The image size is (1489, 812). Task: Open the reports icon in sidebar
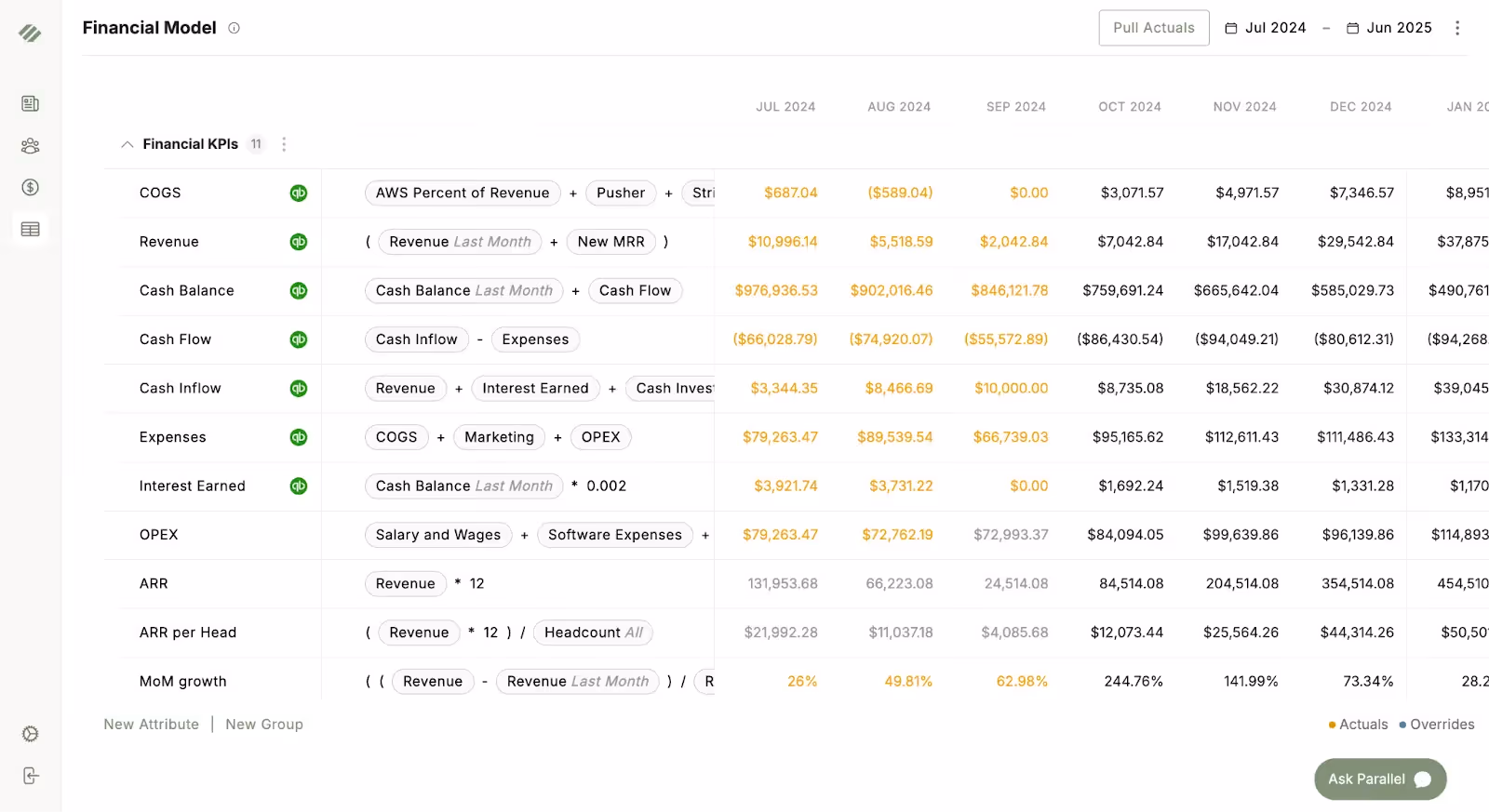pyautogui.click(x=30, y=103)
